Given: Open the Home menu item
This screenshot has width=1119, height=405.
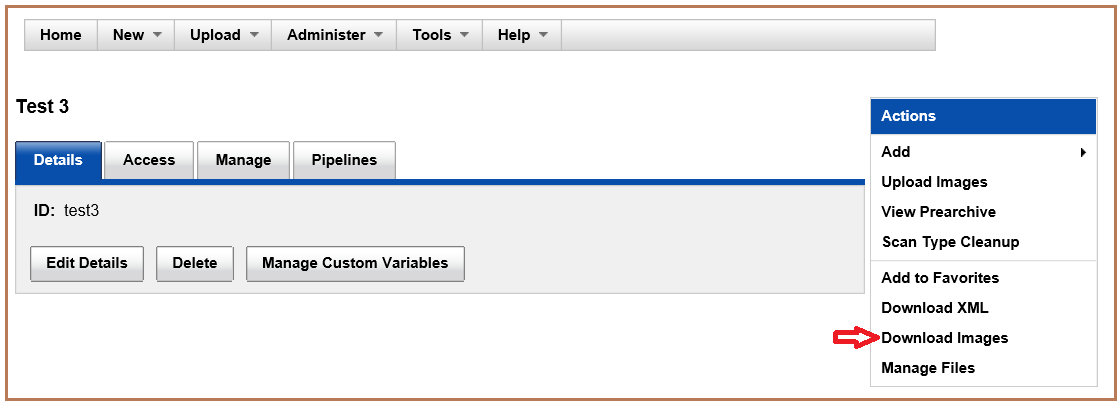Looking at the screenshot, I should coord(60,35).
